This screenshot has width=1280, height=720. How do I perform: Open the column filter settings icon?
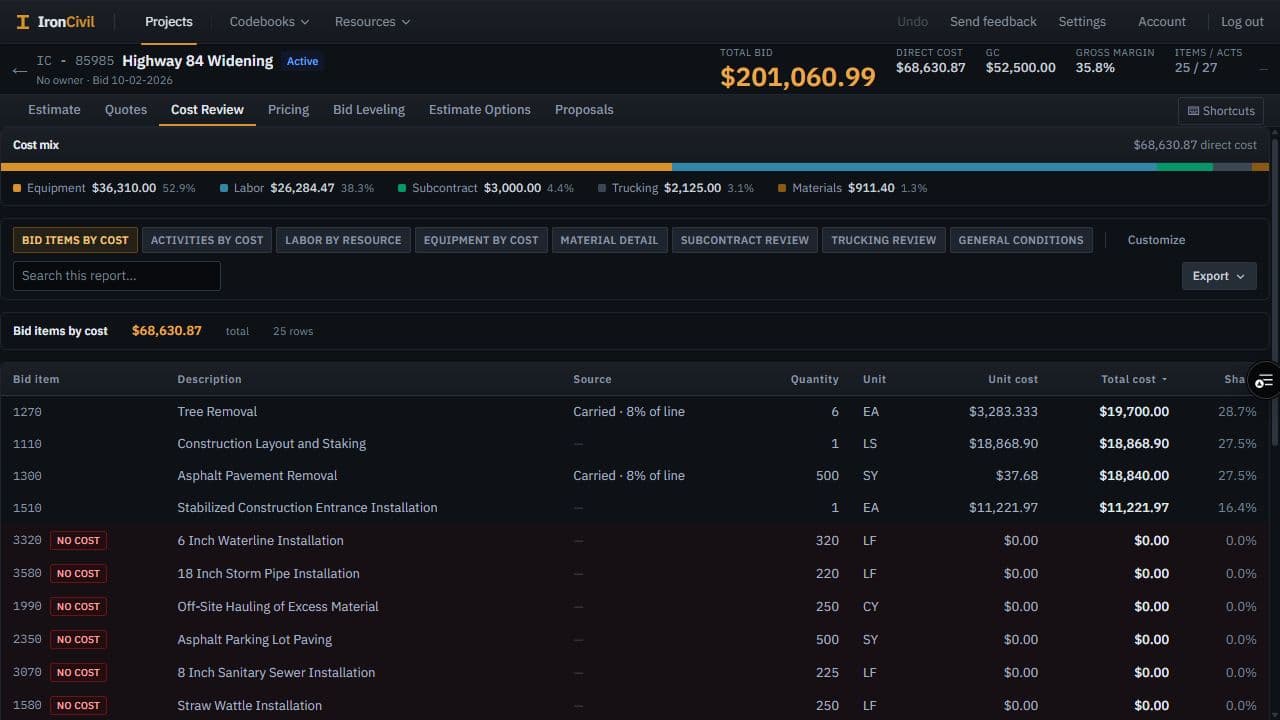coord(1264,380)
